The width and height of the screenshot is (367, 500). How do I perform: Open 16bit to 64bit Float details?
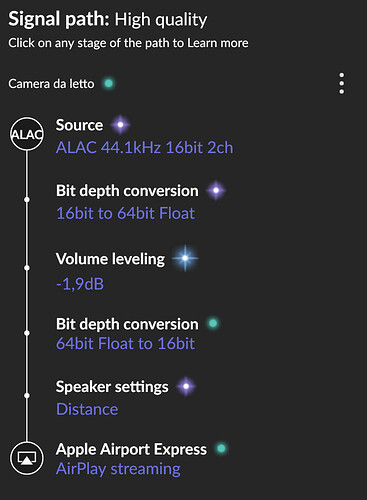(x=125, y=213)
